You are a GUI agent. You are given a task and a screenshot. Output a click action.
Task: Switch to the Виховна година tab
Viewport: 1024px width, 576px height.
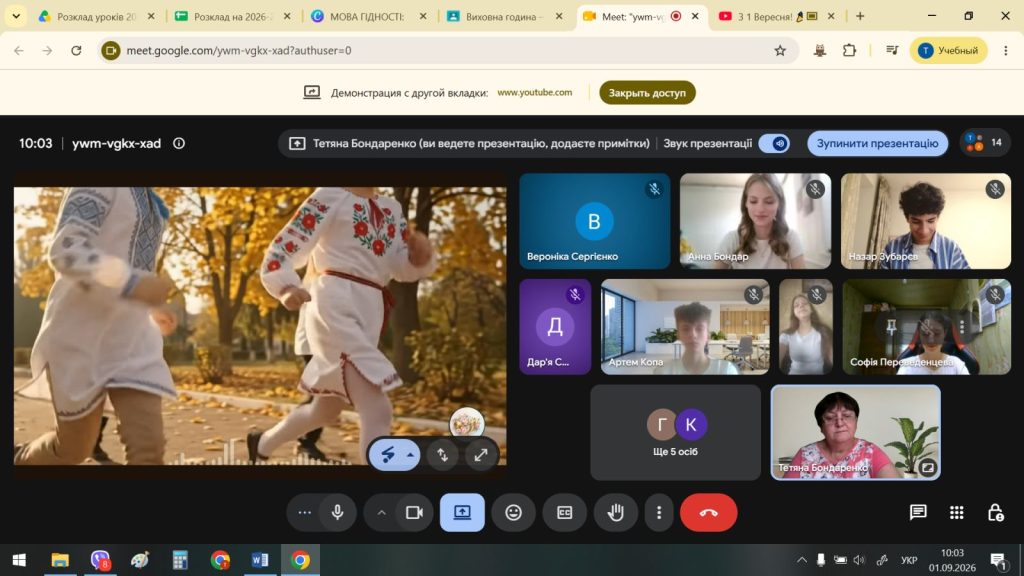tap(504, 16)
